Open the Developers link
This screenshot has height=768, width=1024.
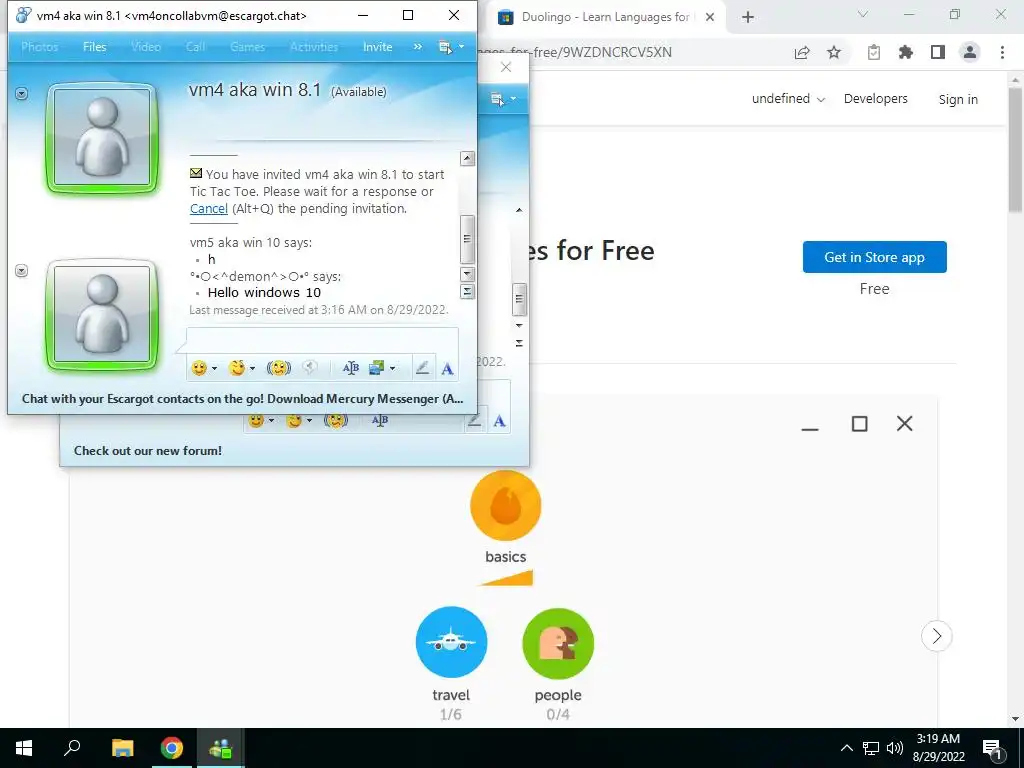(x=876, y=99)
